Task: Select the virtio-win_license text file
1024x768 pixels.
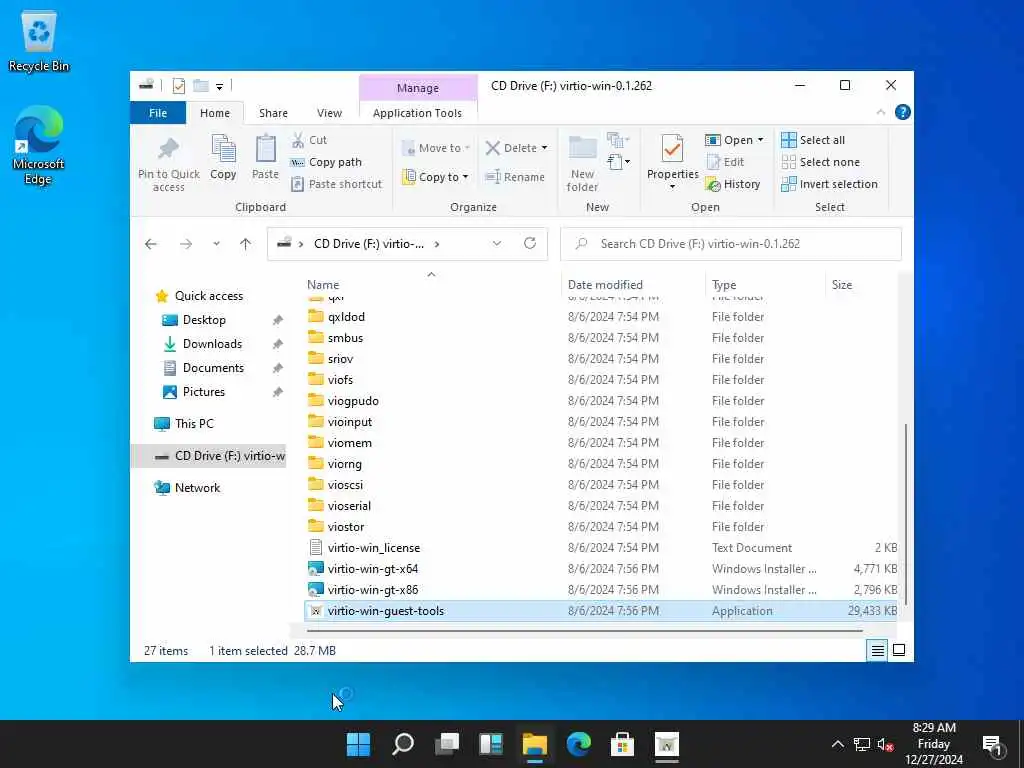Action: 374,547
